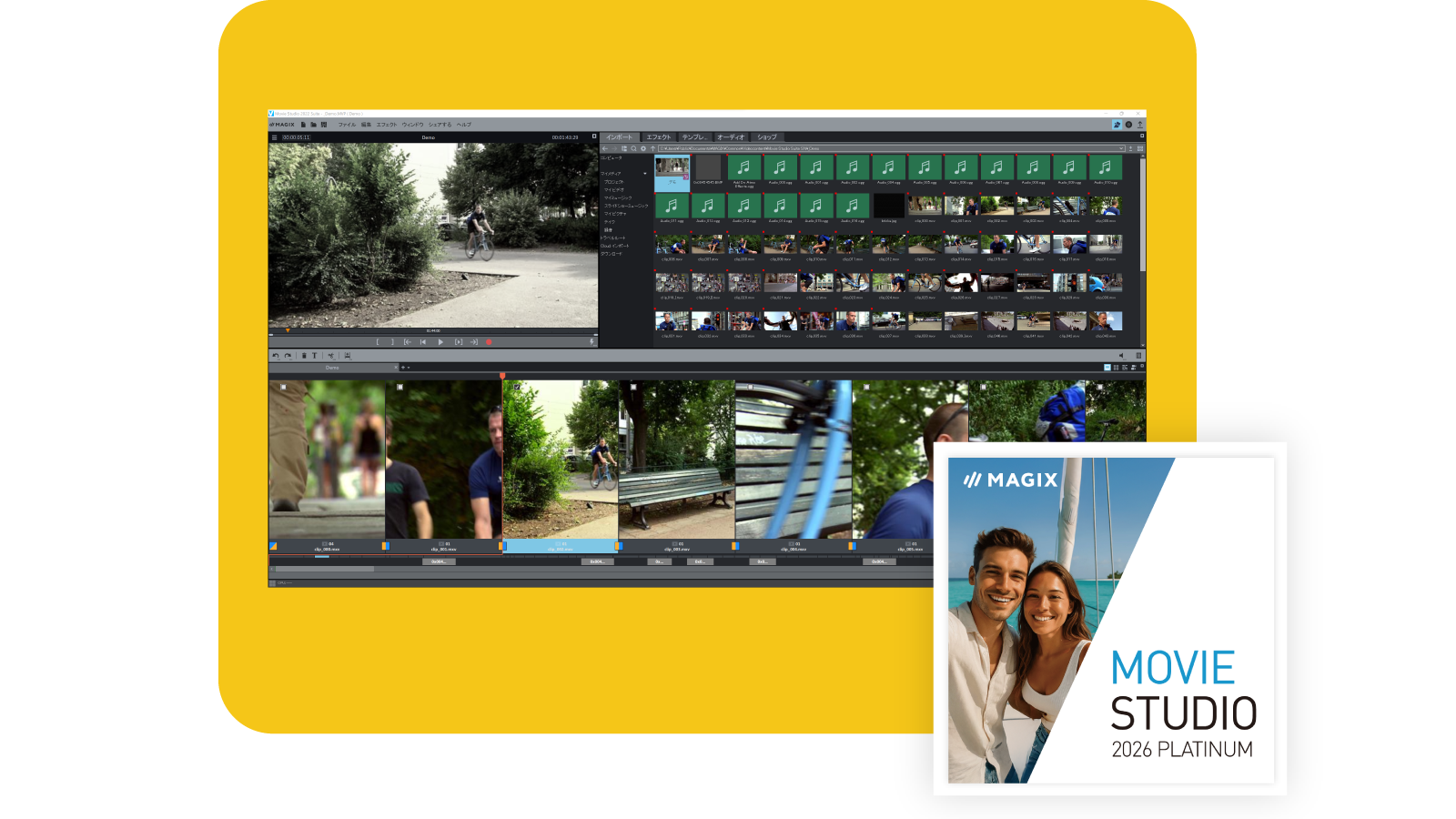The height and width of the screenshot is (819, 1456).
Task: Open the folder path dropdown arrow
Action: tap(1121, 148)
